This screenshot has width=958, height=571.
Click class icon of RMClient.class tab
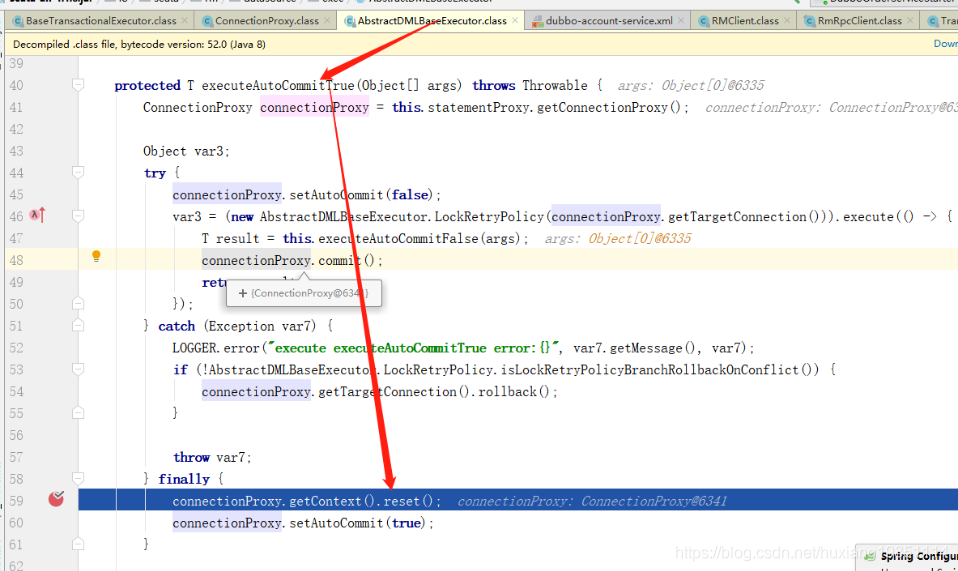[703, 21]
